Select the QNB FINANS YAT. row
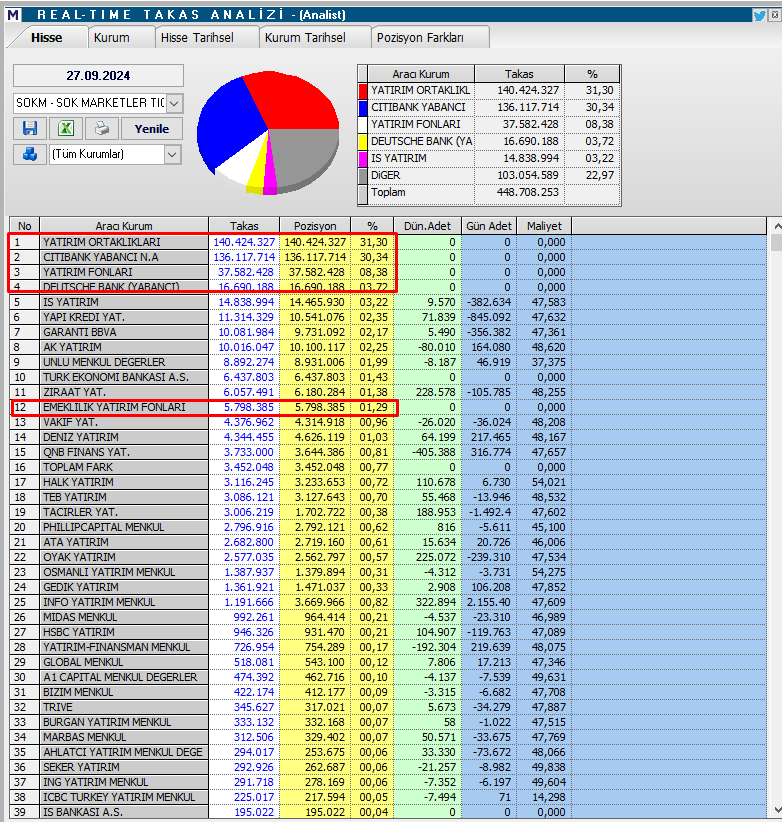The image size is (782, 822). pos(388,452)
